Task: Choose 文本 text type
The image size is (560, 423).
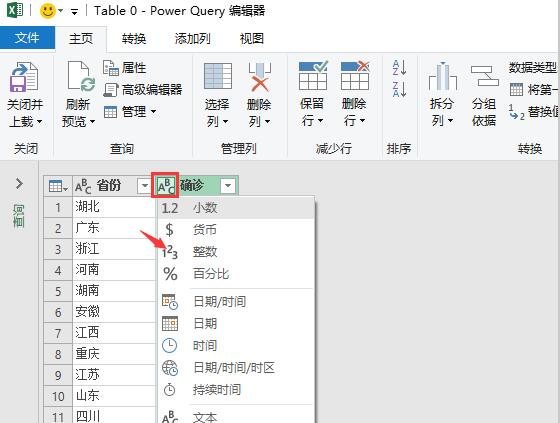Action: [236, 417]
